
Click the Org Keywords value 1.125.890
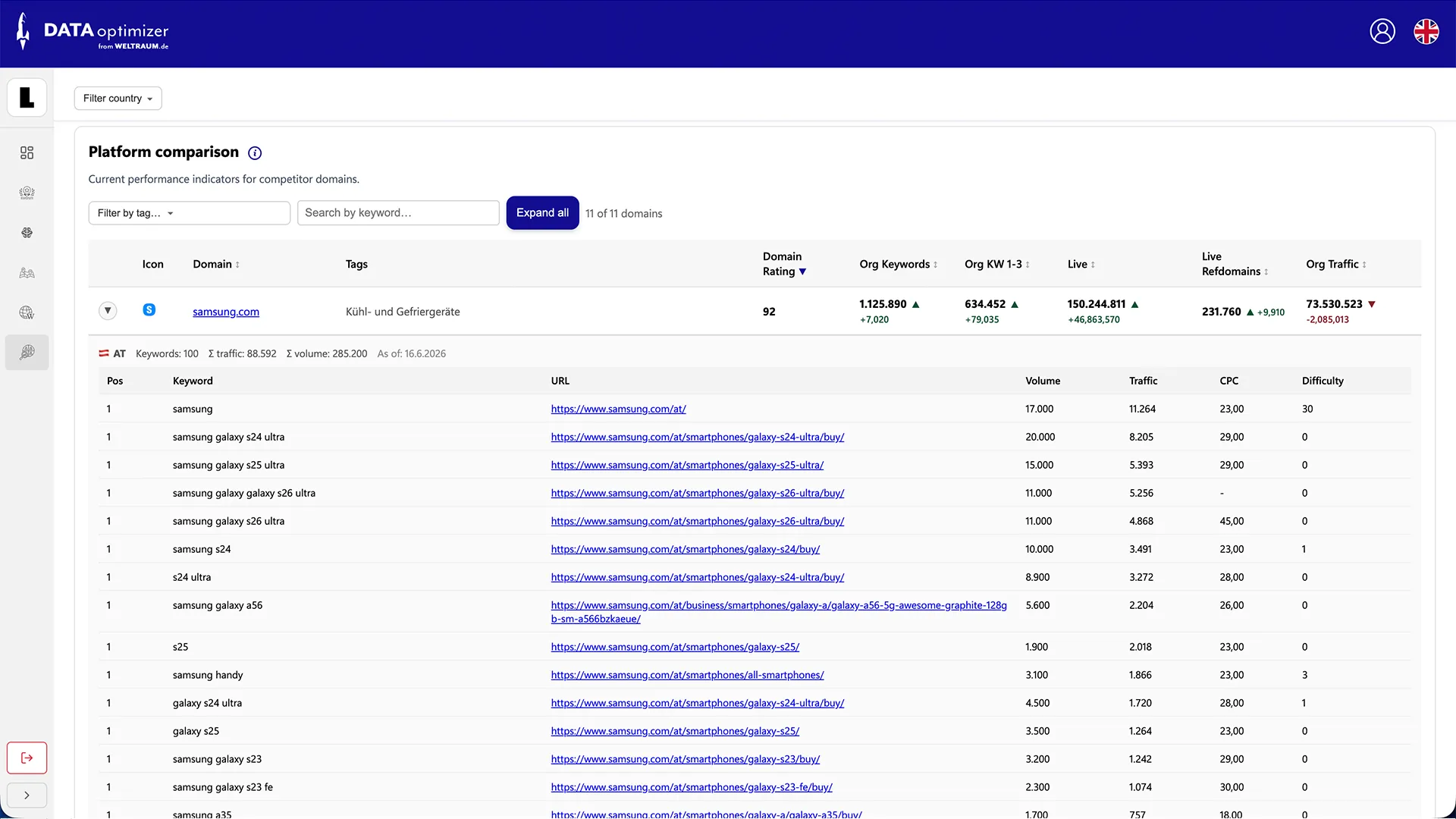click(x=883, y=304)
